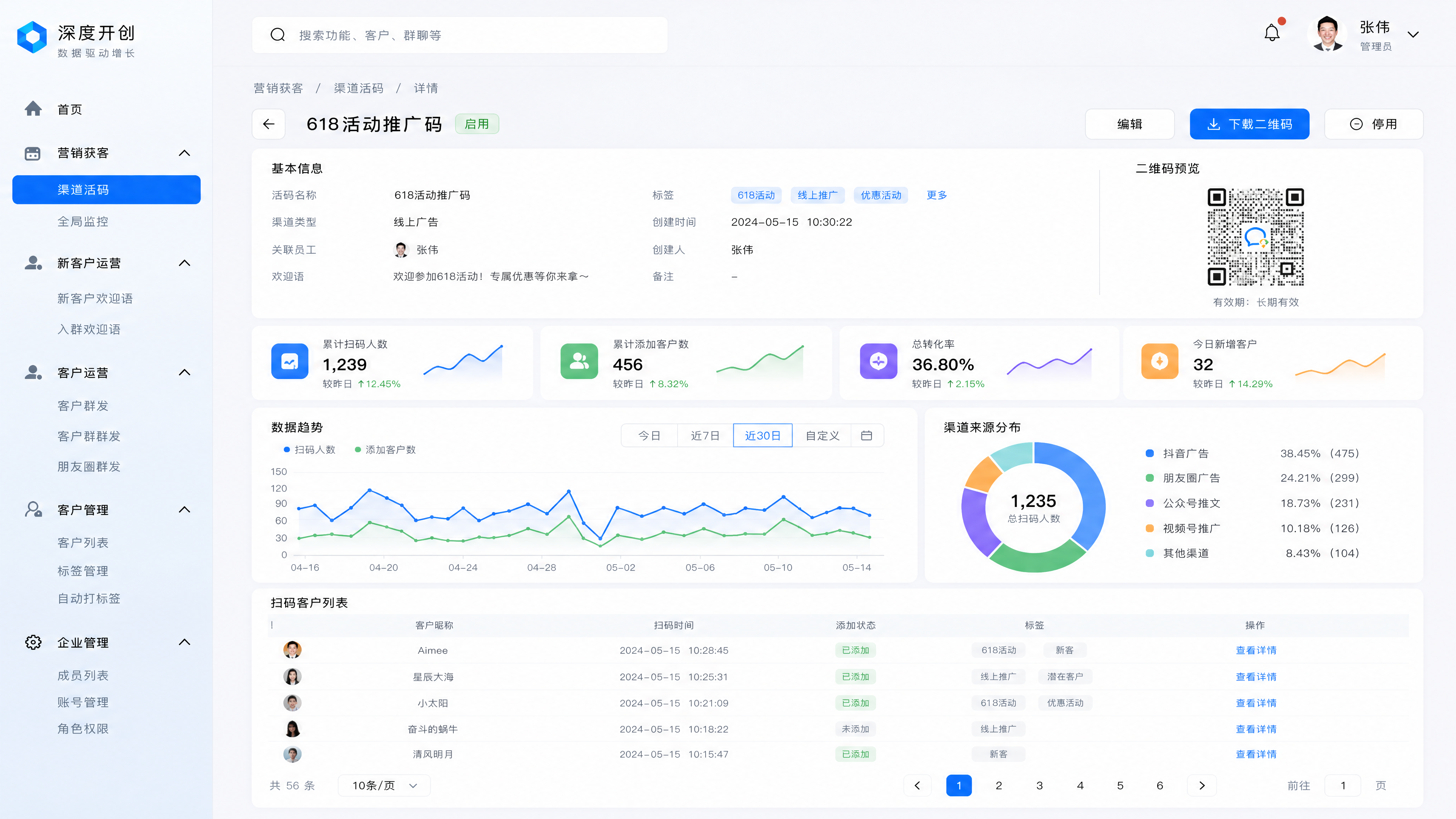Go back using the left arrow button

coord(269,124)
